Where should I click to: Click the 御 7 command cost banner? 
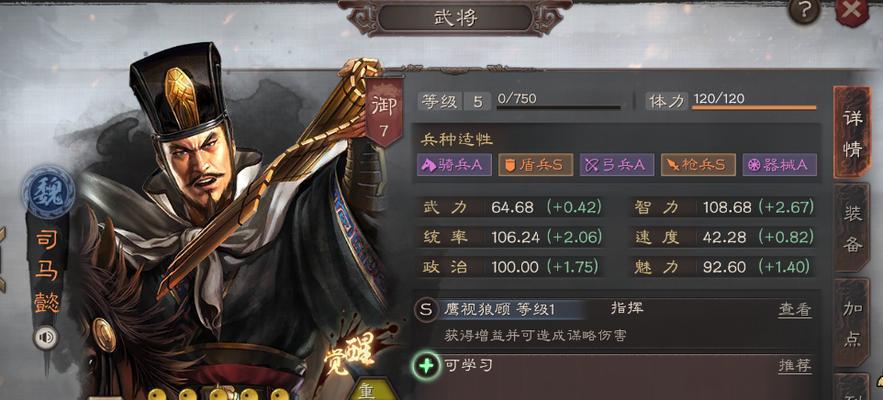click(x=384, y=113)
